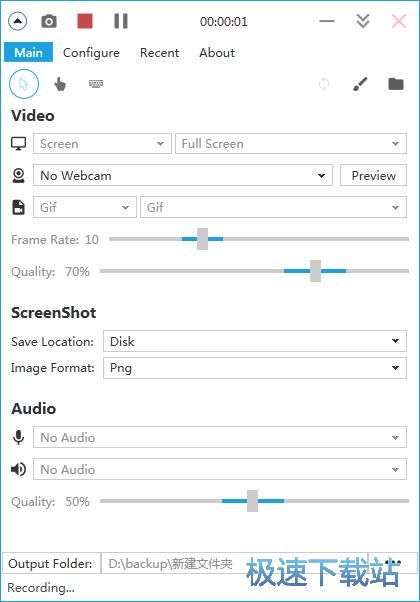
Task: Open the paintbrush overlay settings
Action: point(360,84)
